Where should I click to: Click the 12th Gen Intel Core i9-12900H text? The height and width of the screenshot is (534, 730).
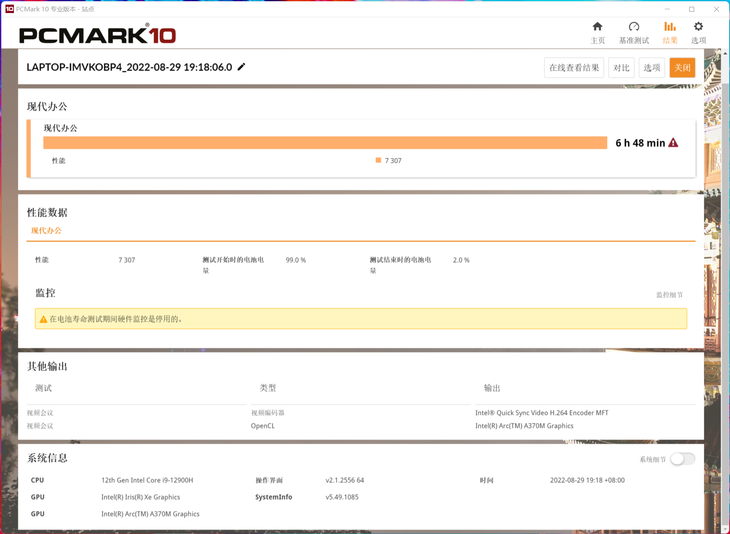(147, 480)
